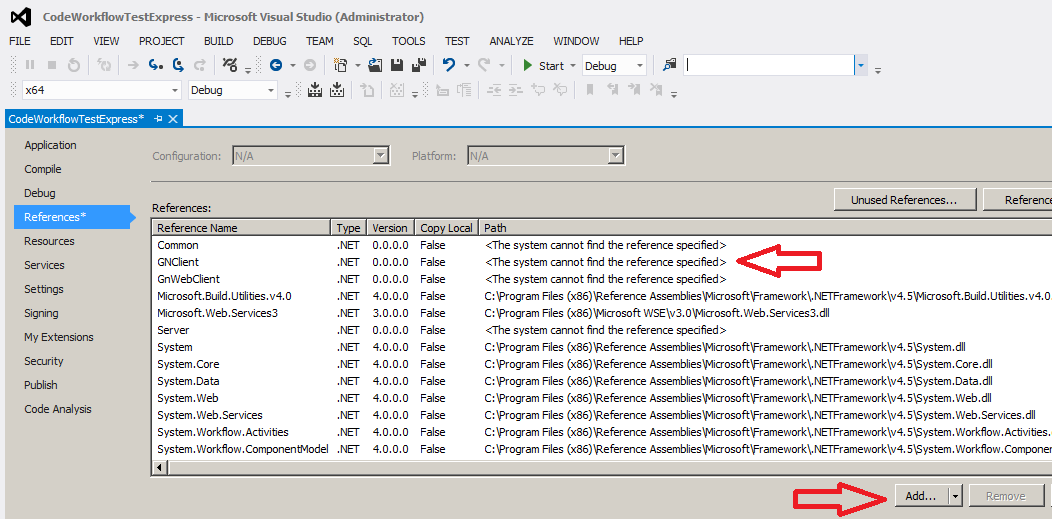
Task: Click the Save floppy disk icon
Action: tap(397, 65)
